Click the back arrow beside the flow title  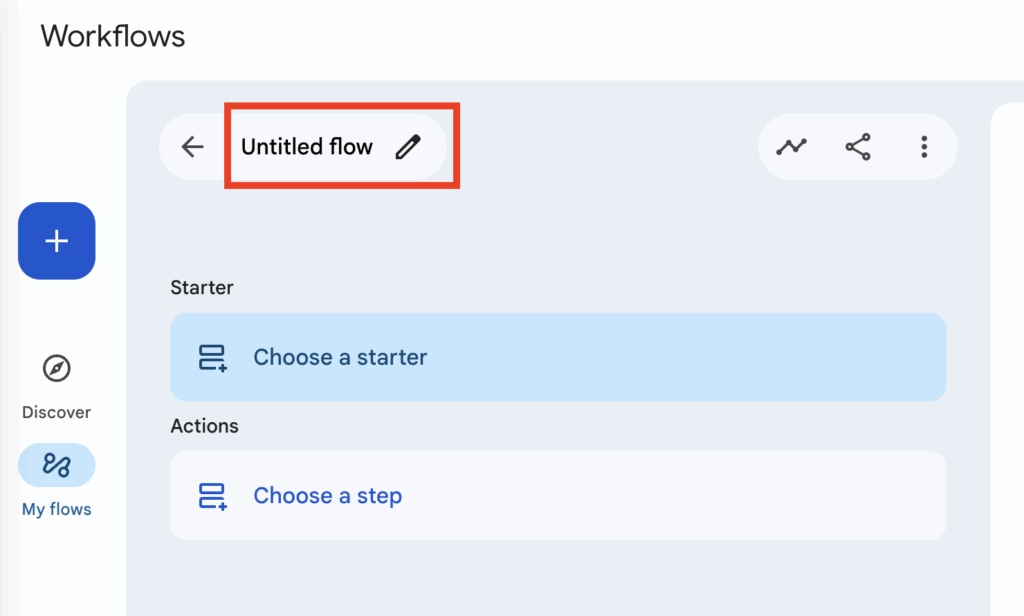192,147
